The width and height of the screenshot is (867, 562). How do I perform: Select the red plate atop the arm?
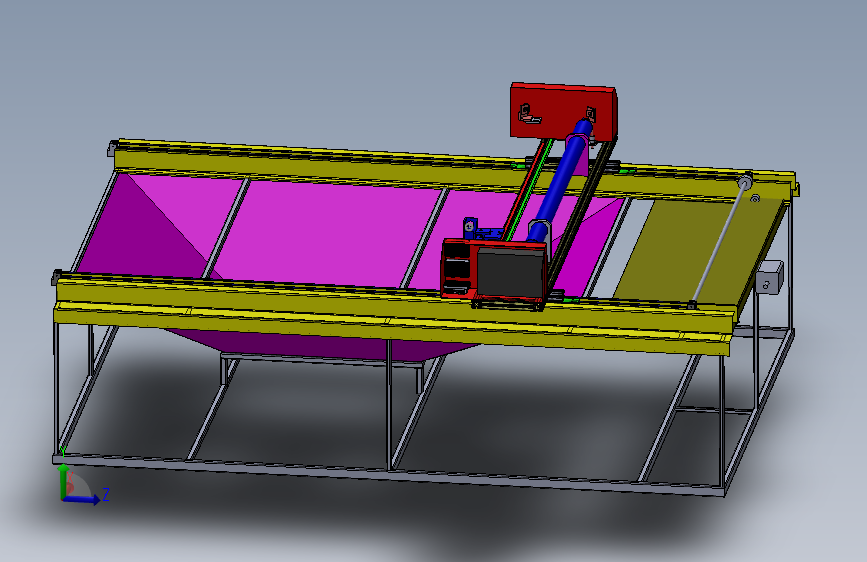pyautogui.click(x=563, y=111)
